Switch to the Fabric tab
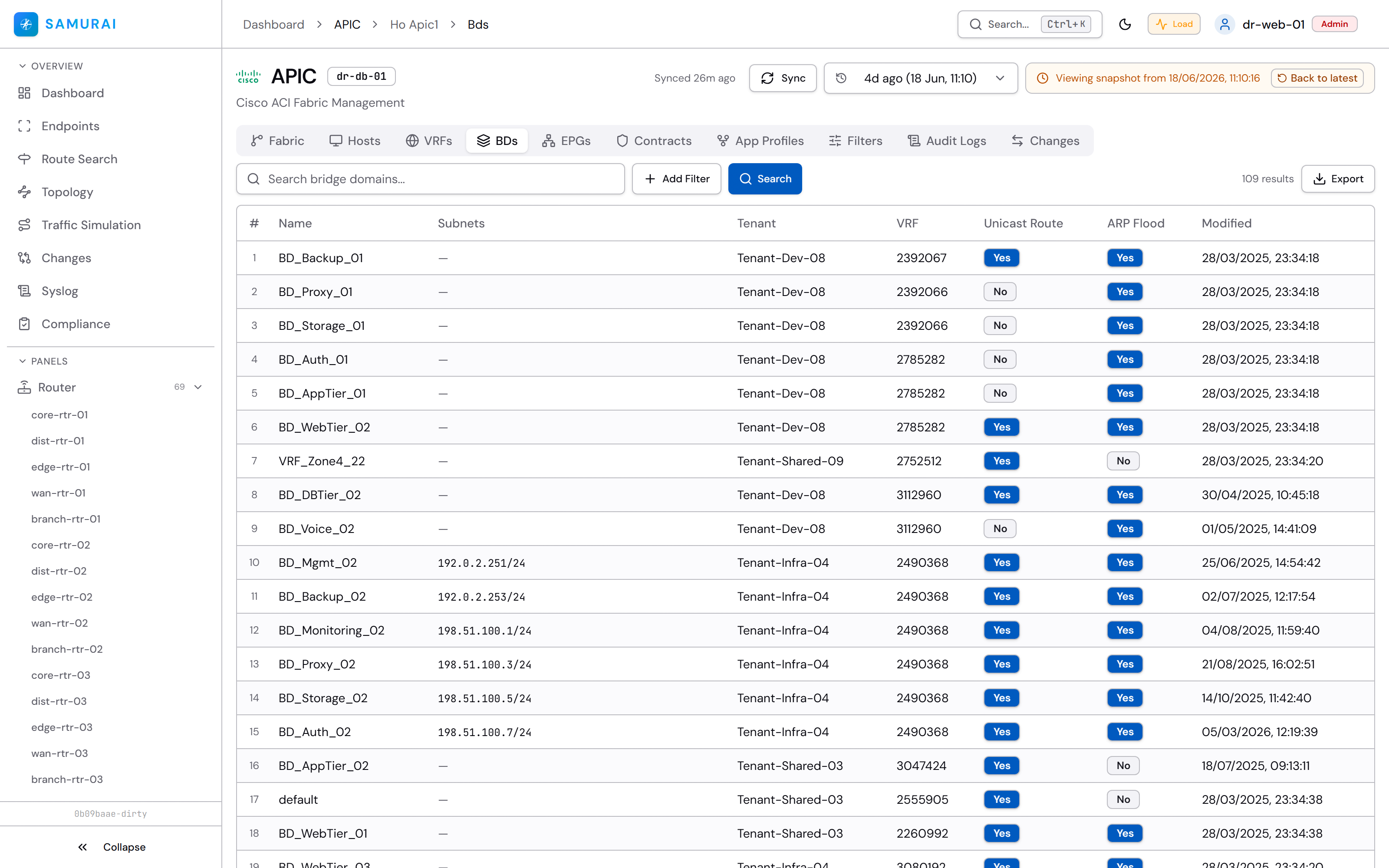 [277, 141]
